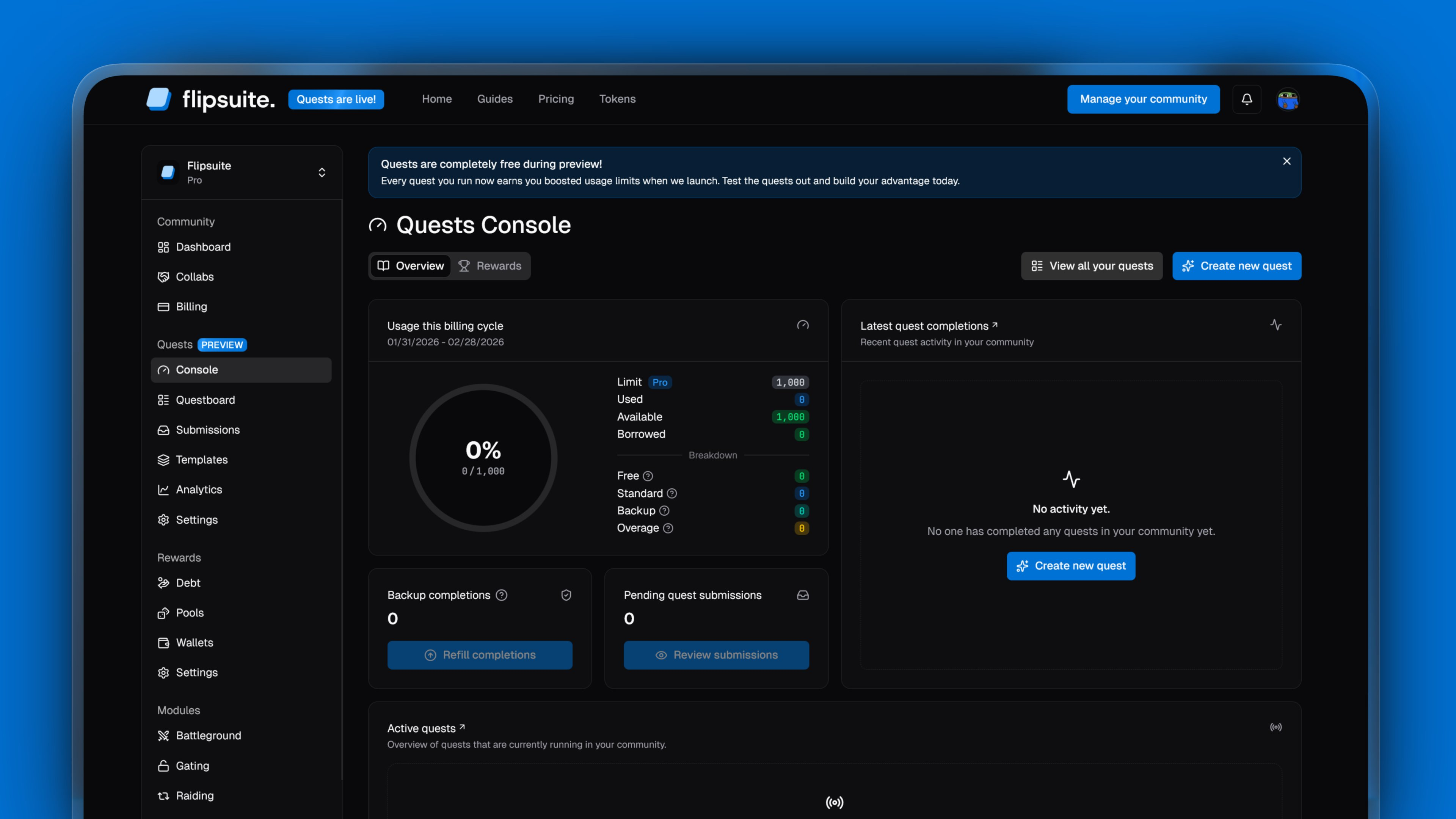Select the Templates icon

[x=163, y=460]
